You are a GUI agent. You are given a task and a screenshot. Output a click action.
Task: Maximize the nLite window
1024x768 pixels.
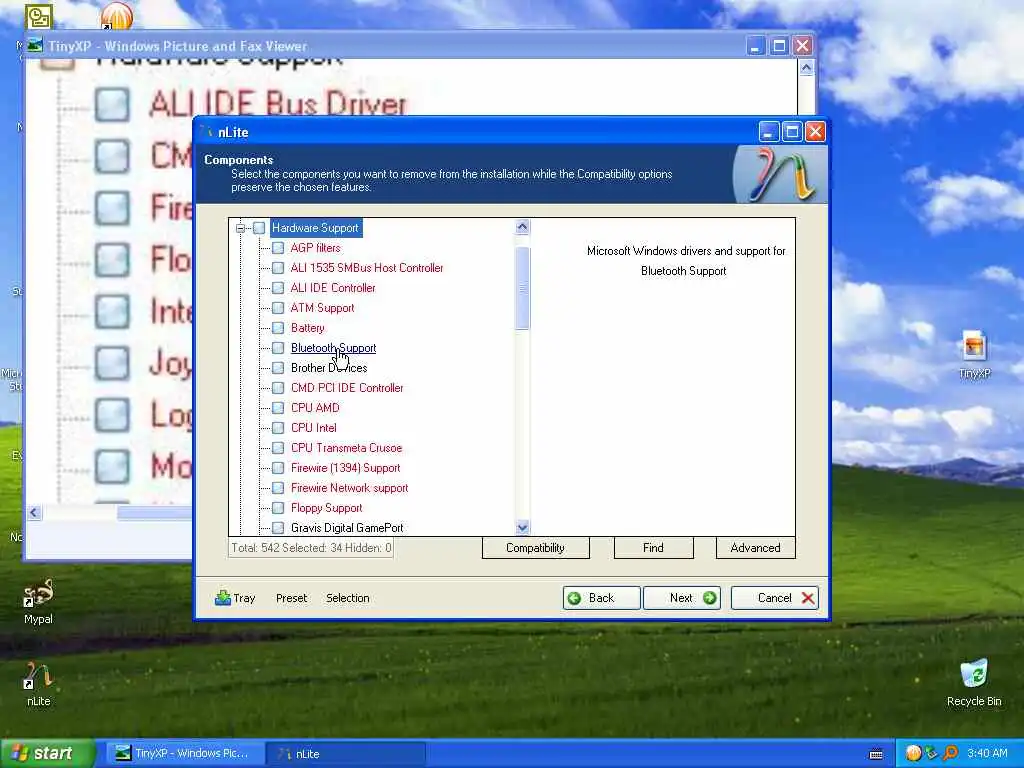(x=792, y=132)
